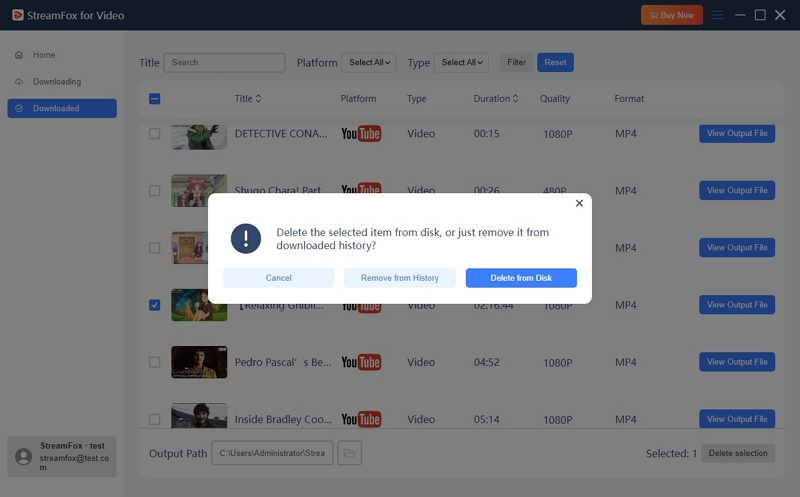Screen dimensions: 800x497
Task: Check the Shugo Chara row checkbox
Action: pyautogui.click(x=155, y=191)
